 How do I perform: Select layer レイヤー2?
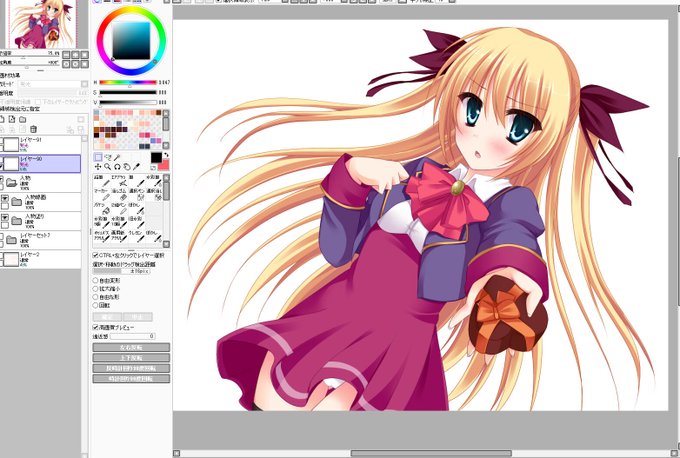pos(40,259)
